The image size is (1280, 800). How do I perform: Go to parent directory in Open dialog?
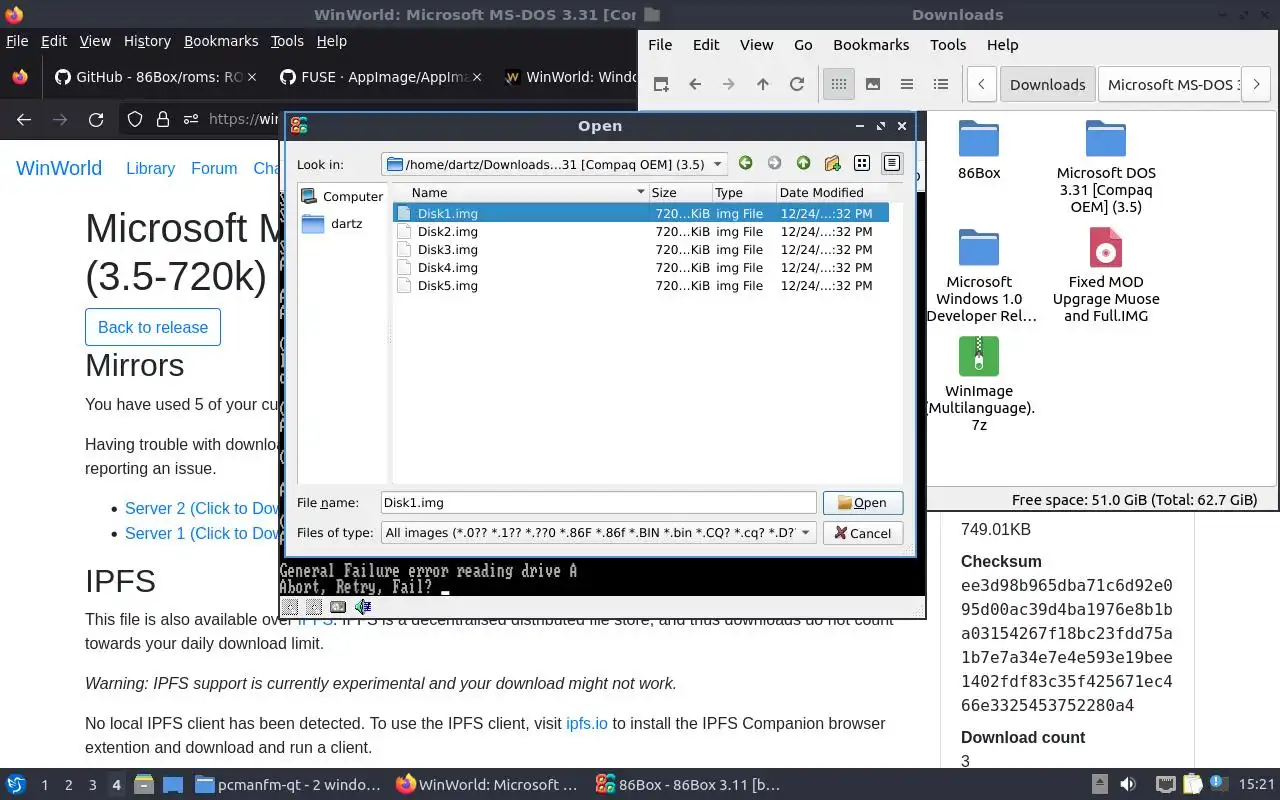click(x=803, y=164)
